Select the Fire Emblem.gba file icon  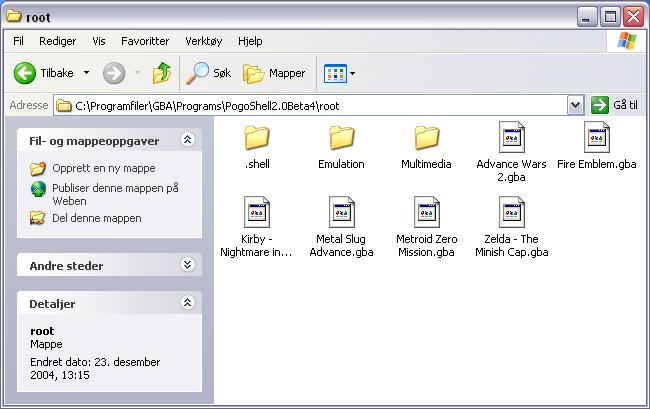pos(597,137)
